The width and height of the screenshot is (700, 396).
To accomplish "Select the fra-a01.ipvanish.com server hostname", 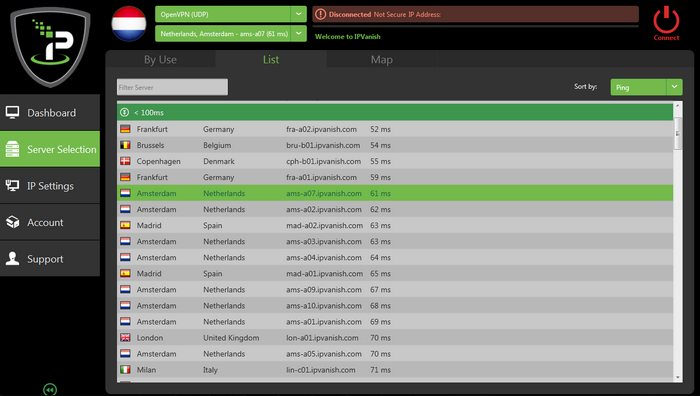I will [x=321, y=177].
